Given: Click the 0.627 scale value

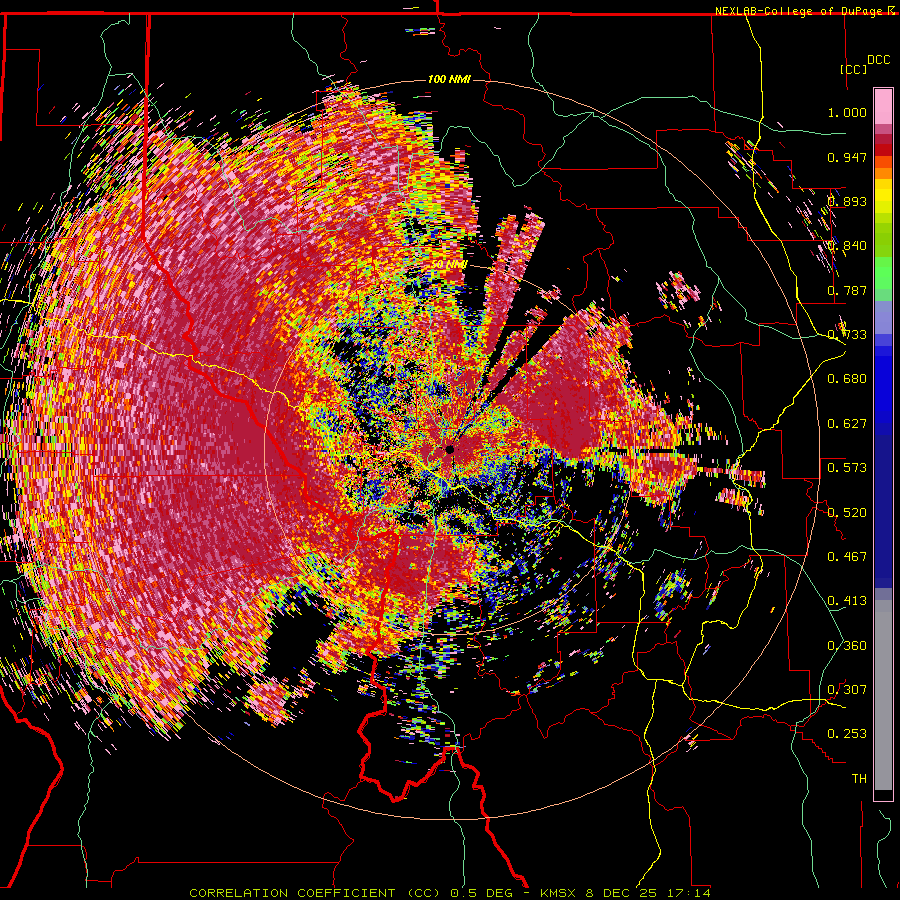Looking at the screenshot, I should click(x=847, y=424).
